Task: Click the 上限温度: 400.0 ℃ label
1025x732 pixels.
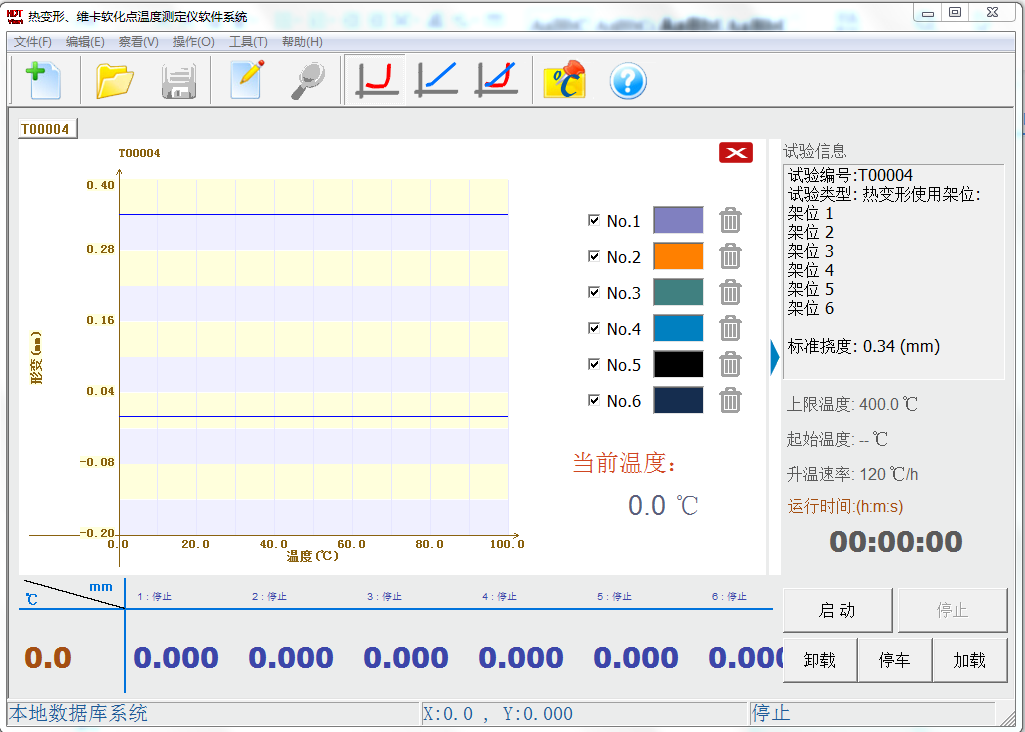Action: (x=852, y=405)
